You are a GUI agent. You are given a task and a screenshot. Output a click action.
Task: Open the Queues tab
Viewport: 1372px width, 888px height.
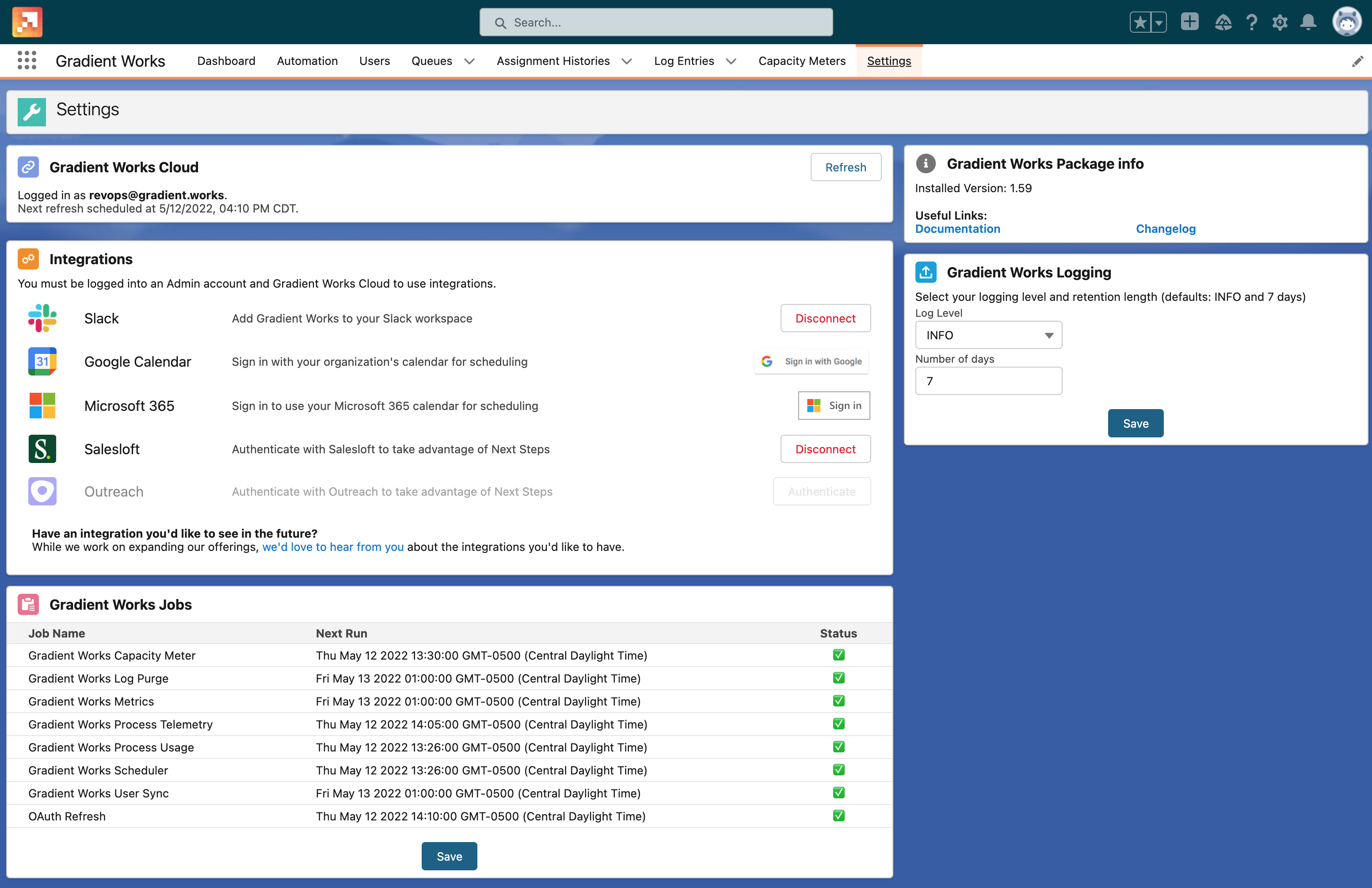tap(431, 61)
